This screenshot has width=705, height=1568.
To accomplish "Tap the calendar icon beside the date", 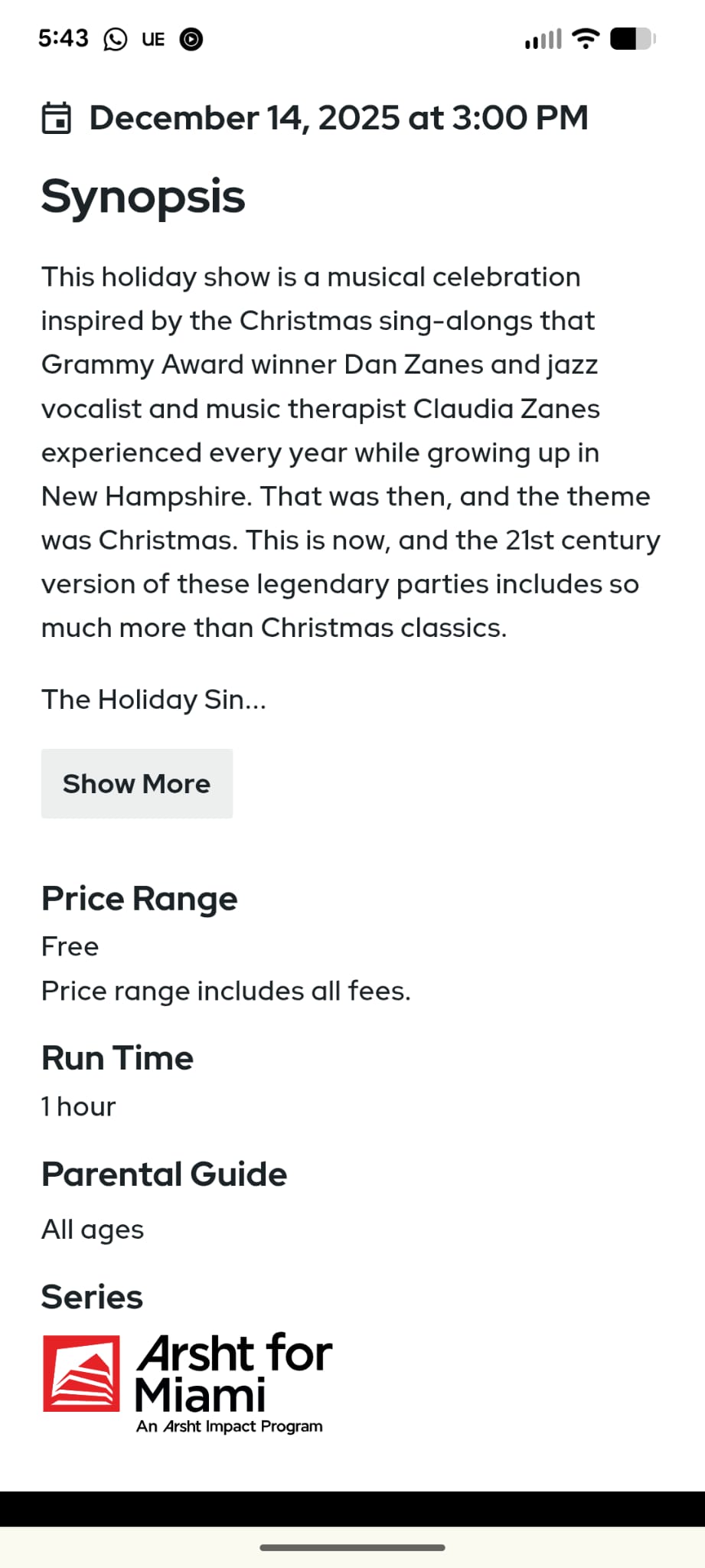I will [x=56, y=118].
